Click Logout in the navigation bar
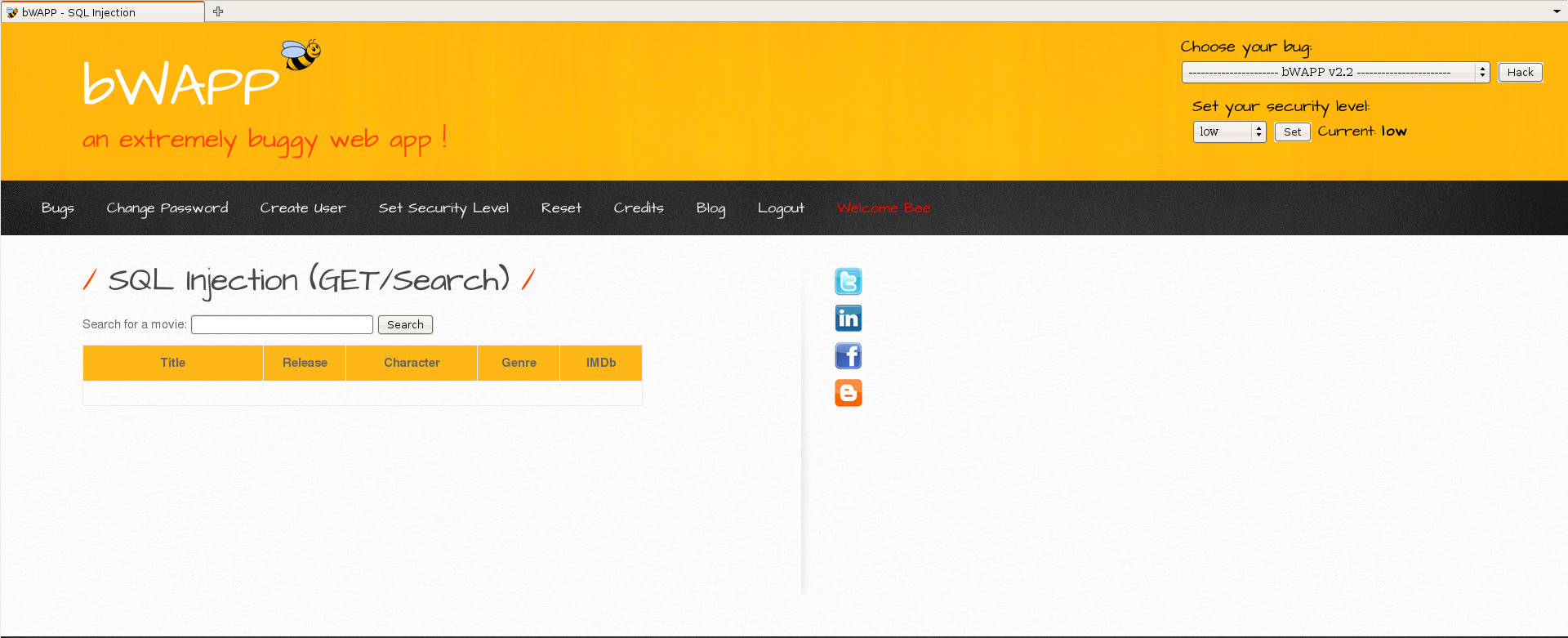 [x=781, y=208]
